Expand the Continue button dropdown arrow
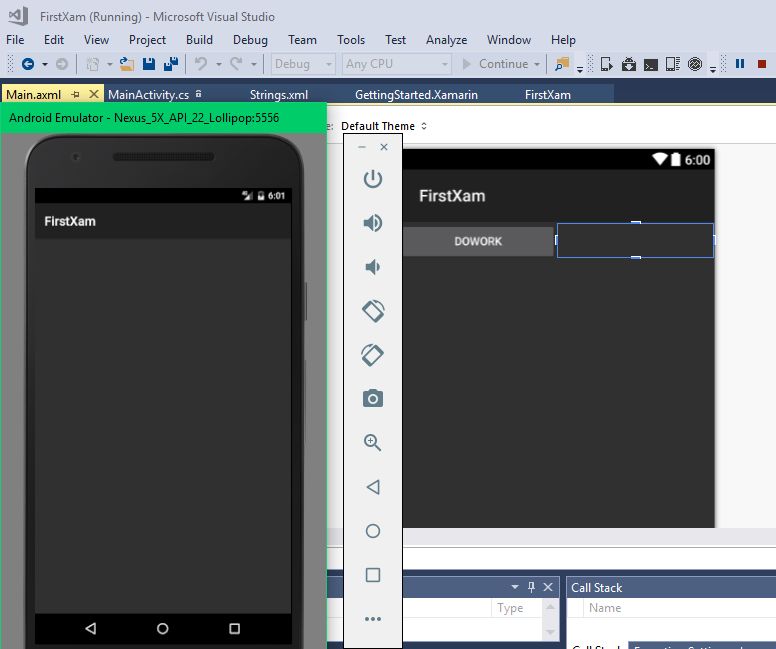 (x=536, y=64)
